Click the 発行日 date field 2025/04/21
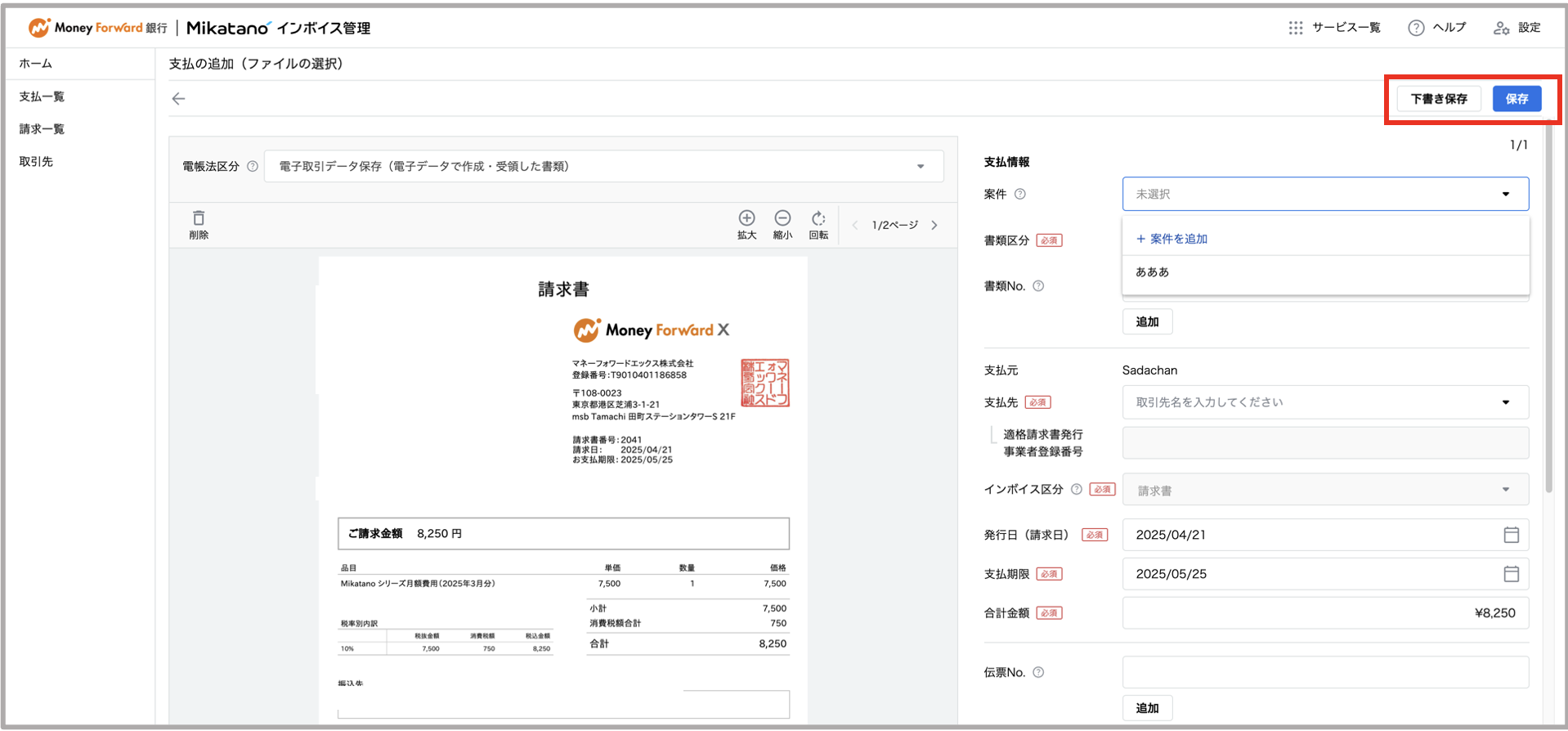Screen dimensions: 1568x731 point(1325,535)
